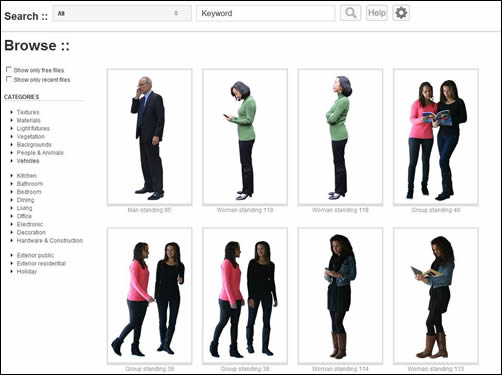The image size is (502, 375).
Task: Click into the Keyword search field
Action: (x=266, y=13)
